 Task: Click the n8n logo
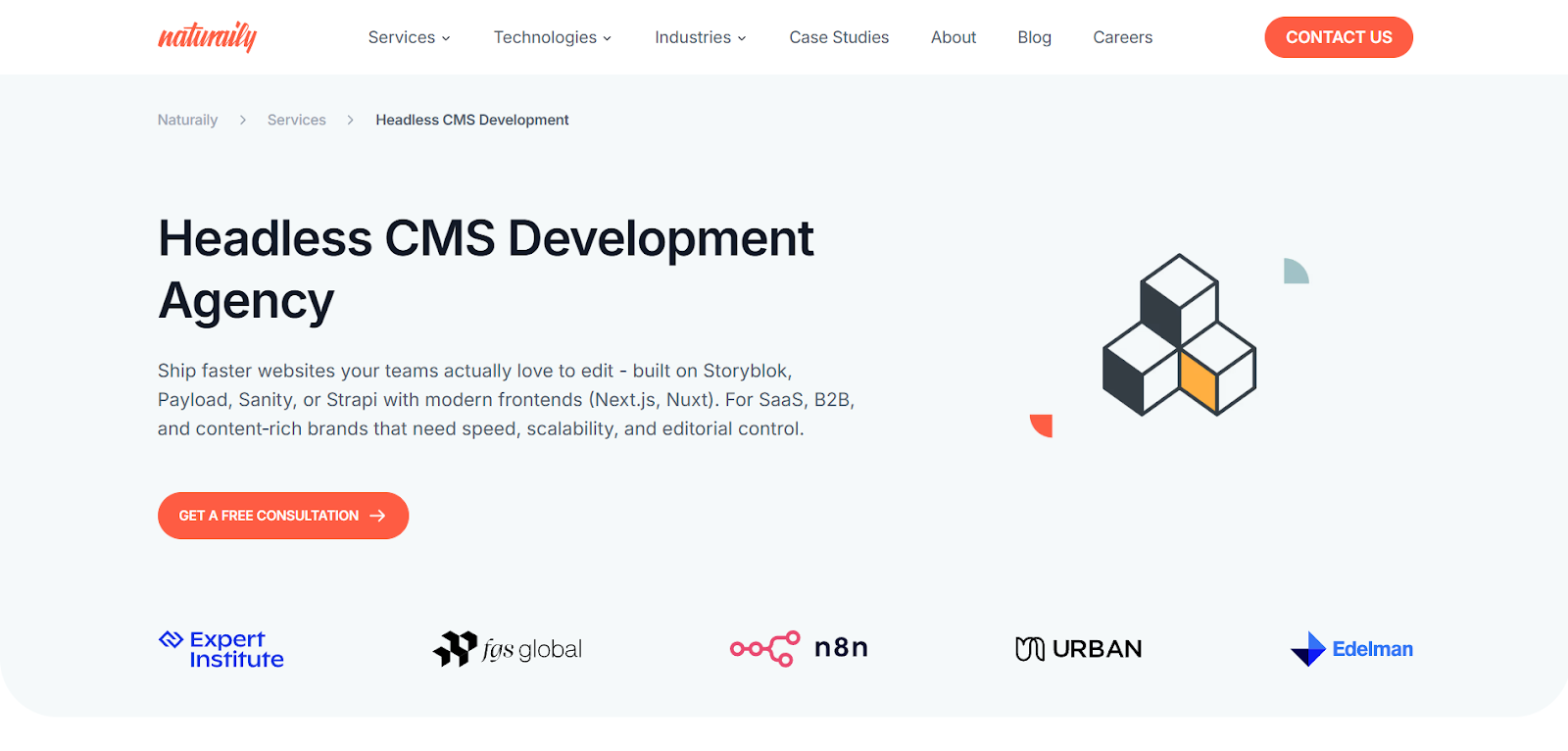tap(799, 648)
